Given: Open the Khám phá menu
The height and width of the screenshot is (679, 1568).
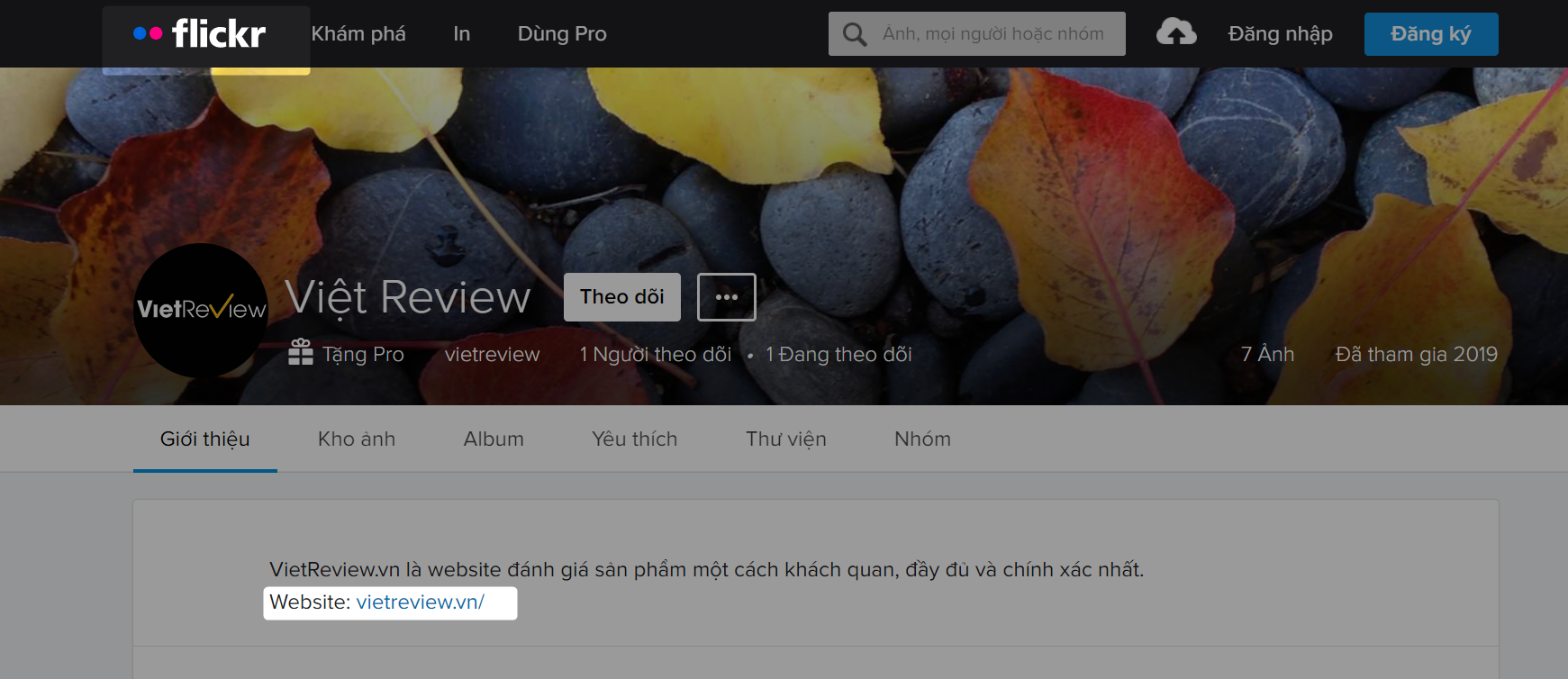Looking at the screenshot, I should click(358, 34).
